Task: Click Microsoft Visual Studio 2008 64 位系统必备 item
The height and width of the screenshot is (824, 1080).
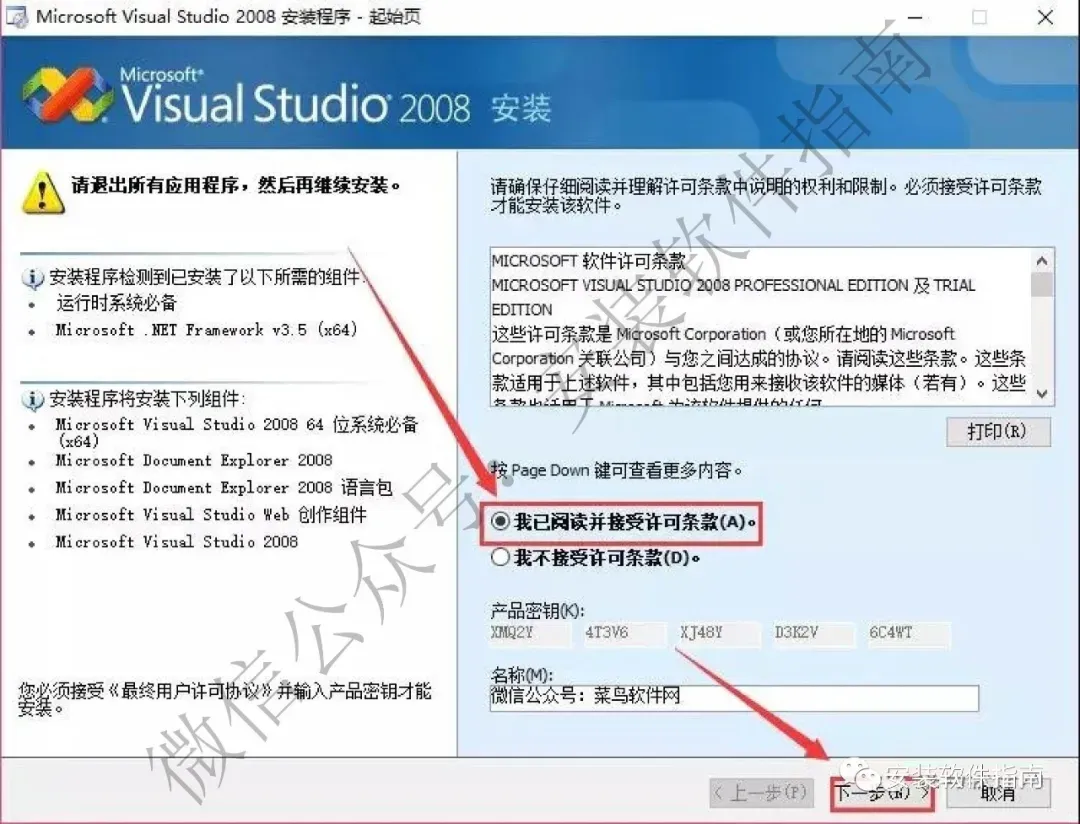Action: coord(236,432)
